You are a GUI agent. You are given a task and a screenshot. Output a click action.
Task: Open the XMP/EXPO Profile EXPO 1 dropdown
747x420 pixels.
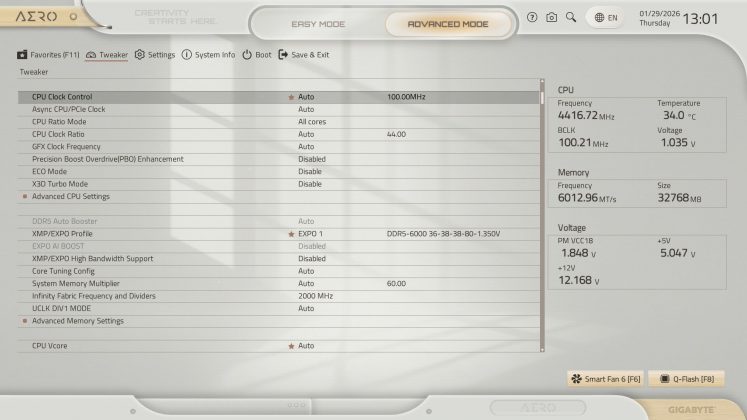[x=312, y=234]
